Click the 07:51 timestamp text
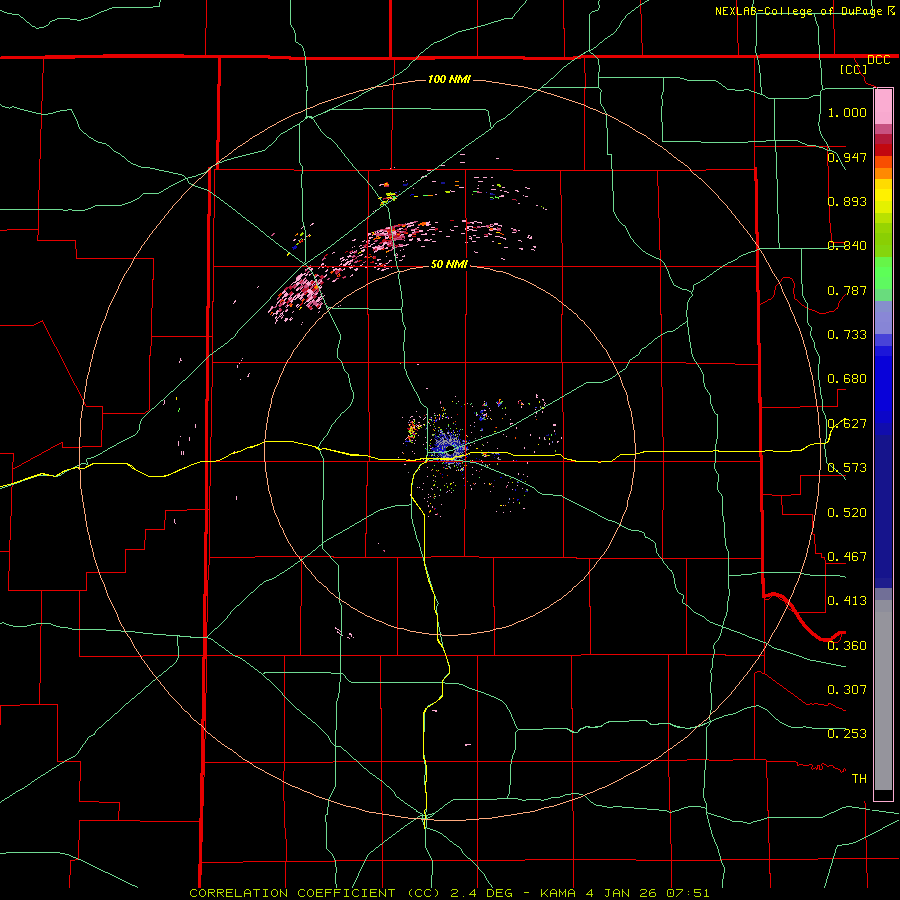The width and height of the screenshot is (900, 900). 688,893
